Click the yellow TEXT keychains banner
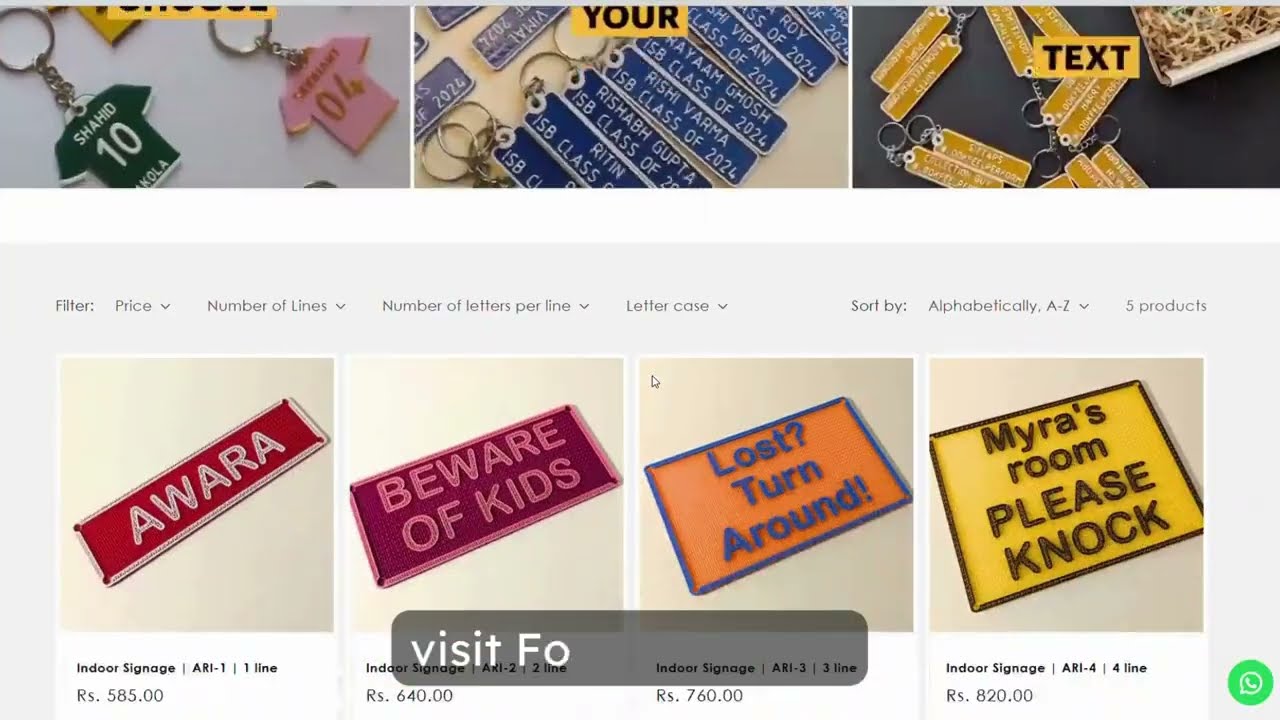 pyautogui.click(x=1066, y=97)
